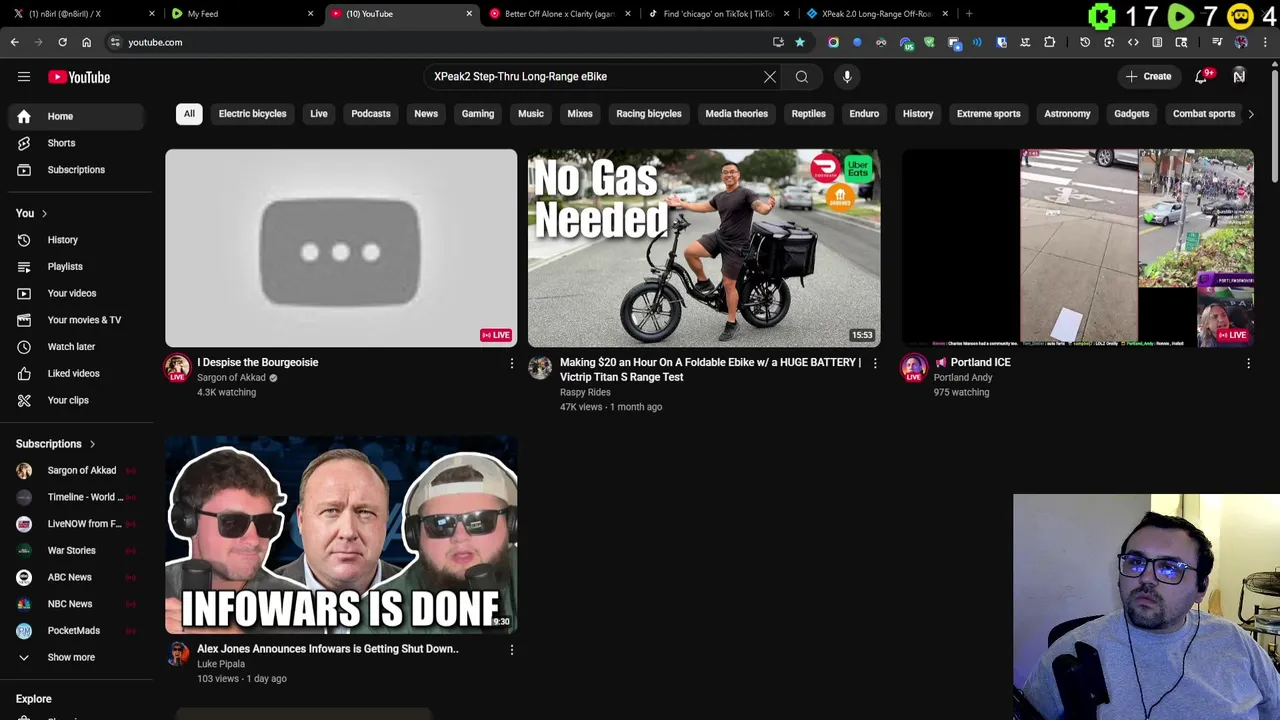The width and height of the screenshot is (1280, 720).
Task: Clear the search box with the X icon
Action: [x=770, y=76]
